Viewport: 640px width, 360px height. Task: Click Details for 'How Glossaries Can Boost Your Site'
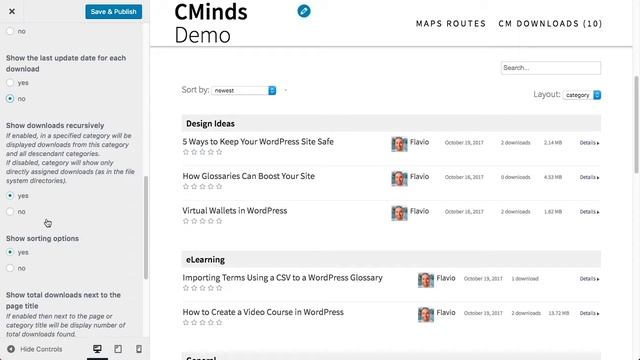(589, 177)
